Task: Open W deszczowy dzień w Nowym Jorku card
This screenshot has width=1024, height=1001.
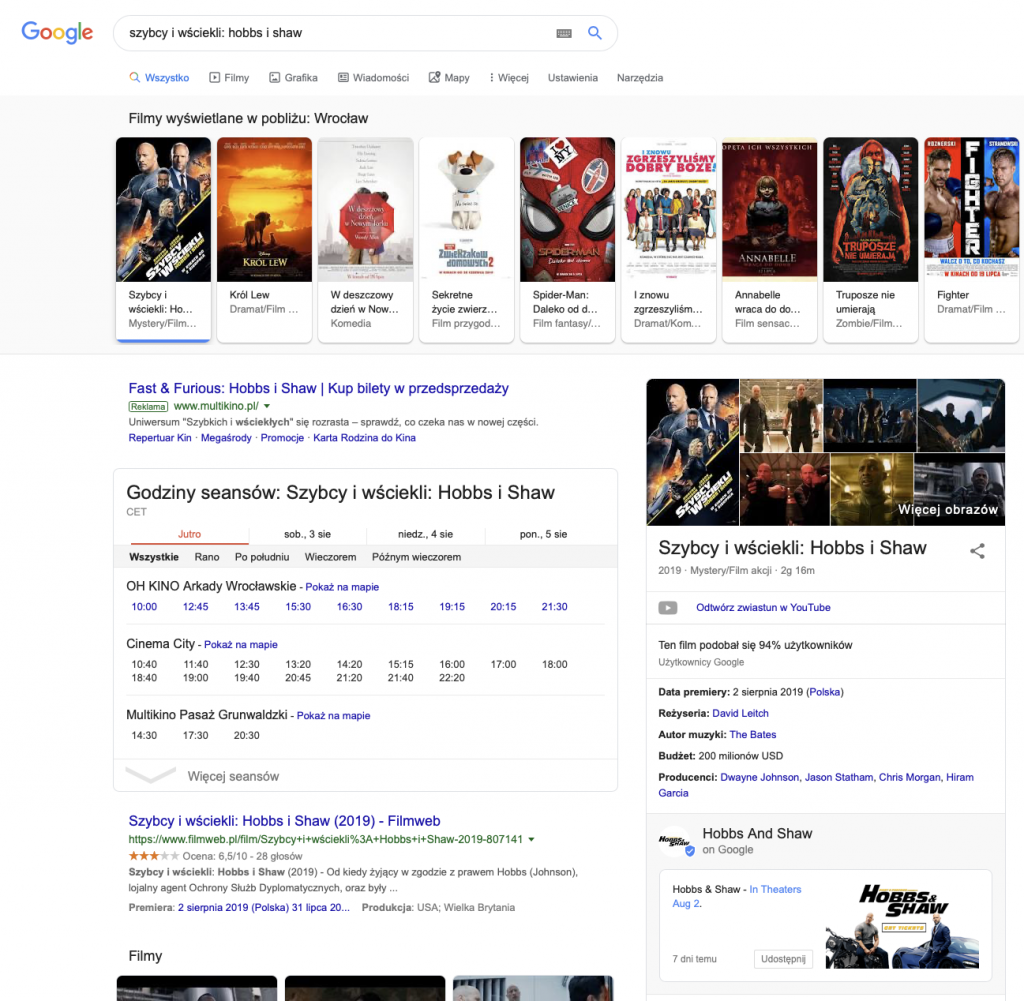Action: tap(366, 239)
